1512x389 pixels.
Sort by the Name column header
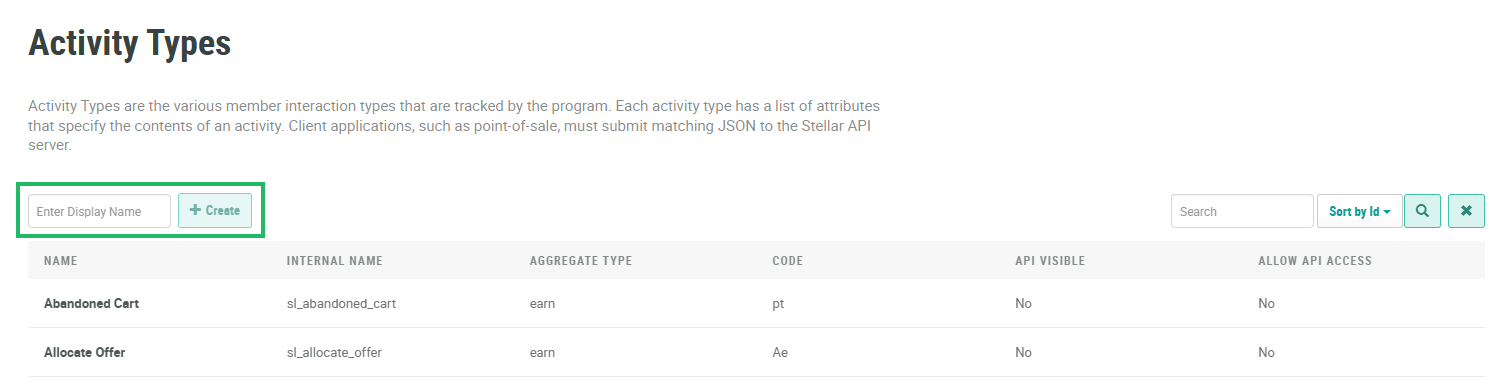tap(61, 261)
